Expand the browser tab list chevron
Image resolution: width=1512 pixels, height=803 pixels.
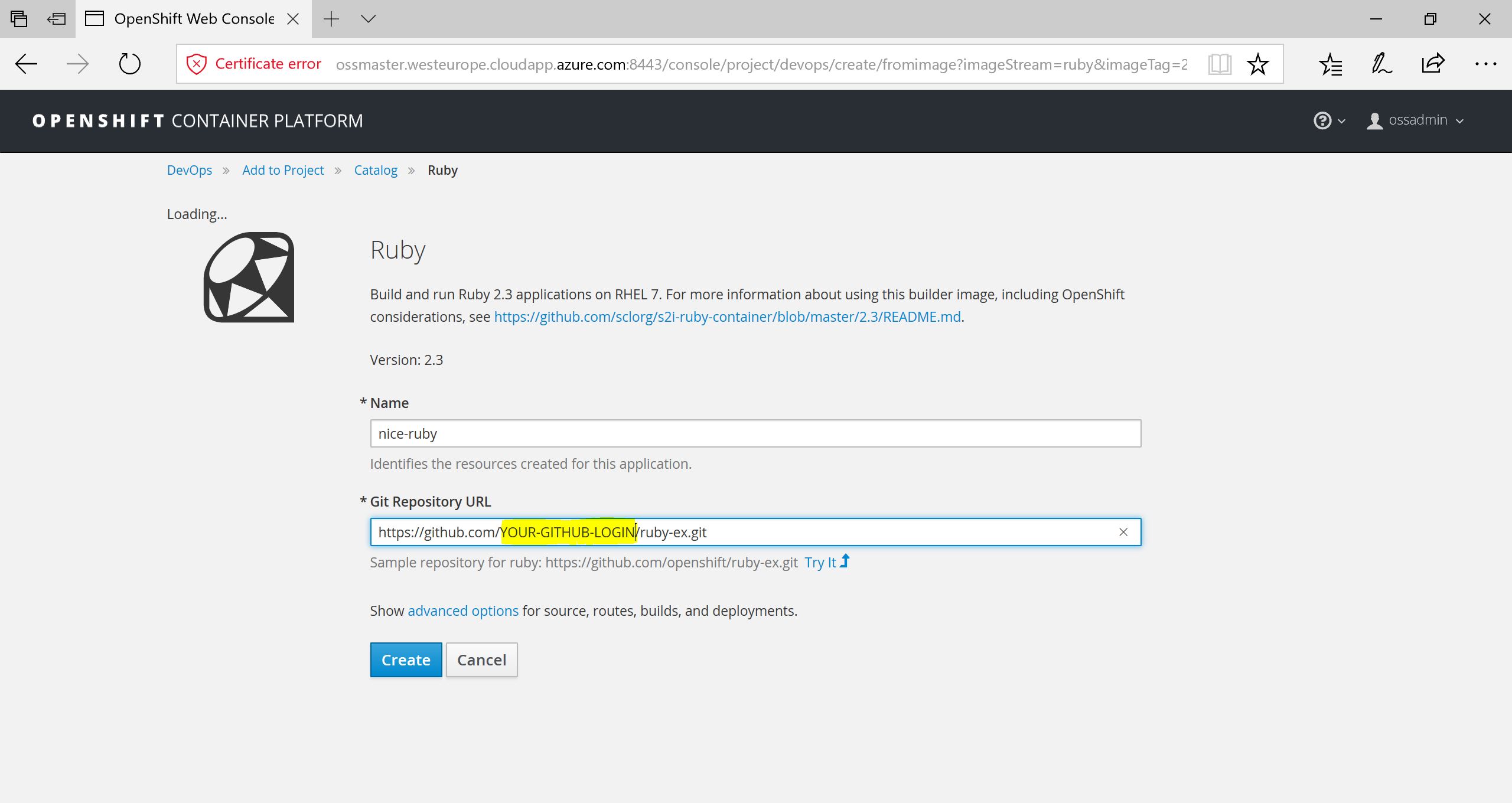click(x=368, y=19)
